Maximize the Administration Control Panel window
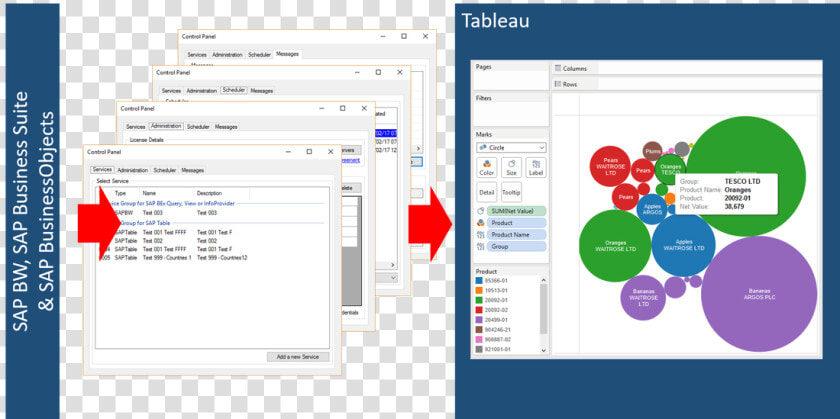Viewport: 840px width, 419px height. click(343, 108)
